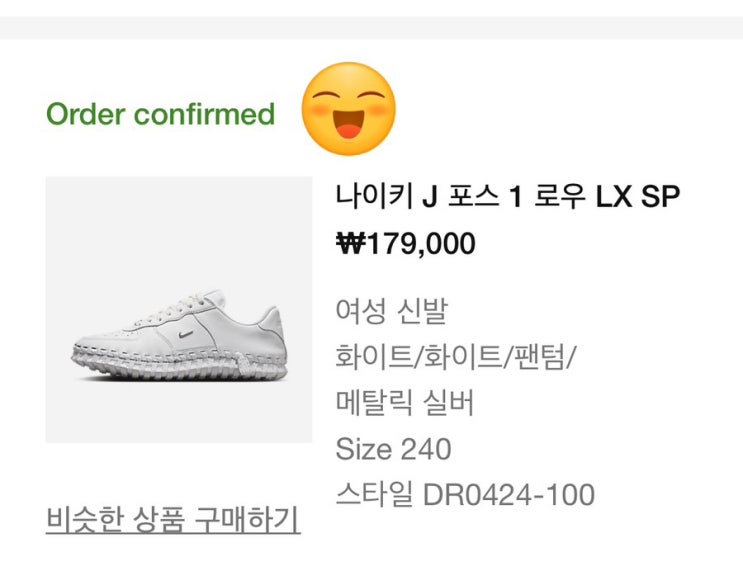743x585 pixels.
Task: Open the 비슷한 상품 구매하기 link
Action: (x=173, y=520)
